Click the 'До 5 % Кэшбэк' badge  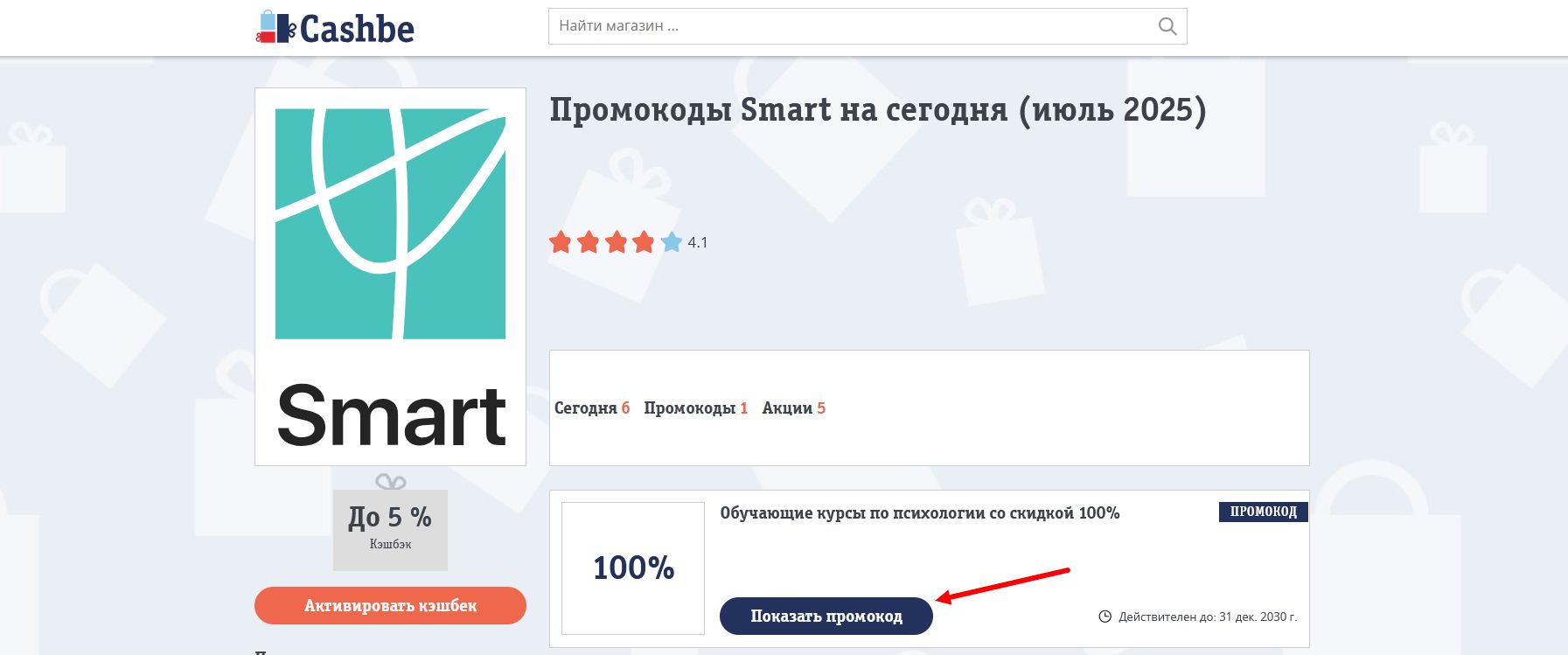tap(390, 530)
